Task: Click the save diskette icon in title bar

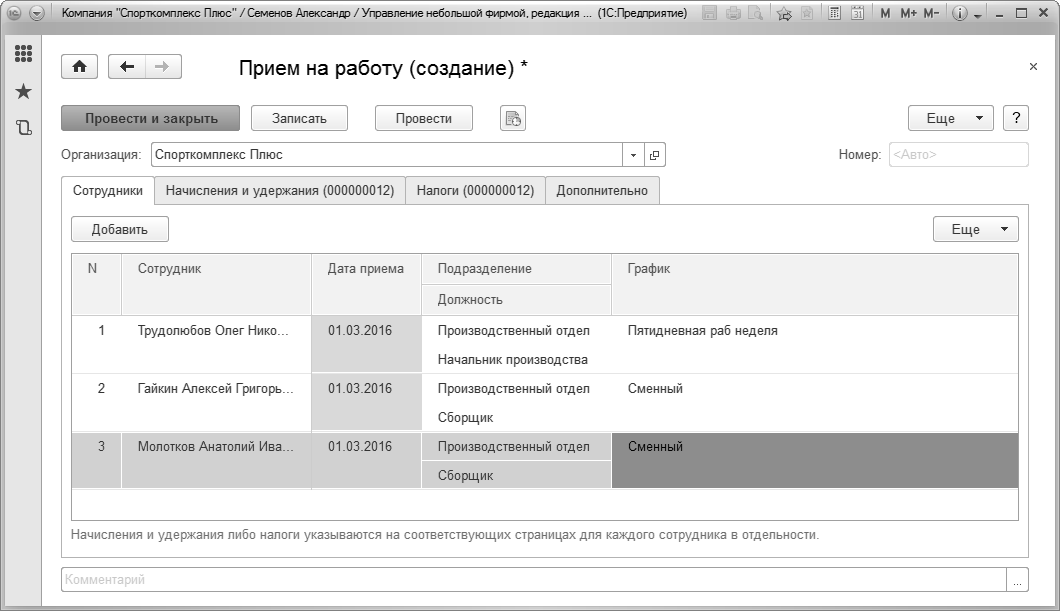Action: [x=709, y=13]
